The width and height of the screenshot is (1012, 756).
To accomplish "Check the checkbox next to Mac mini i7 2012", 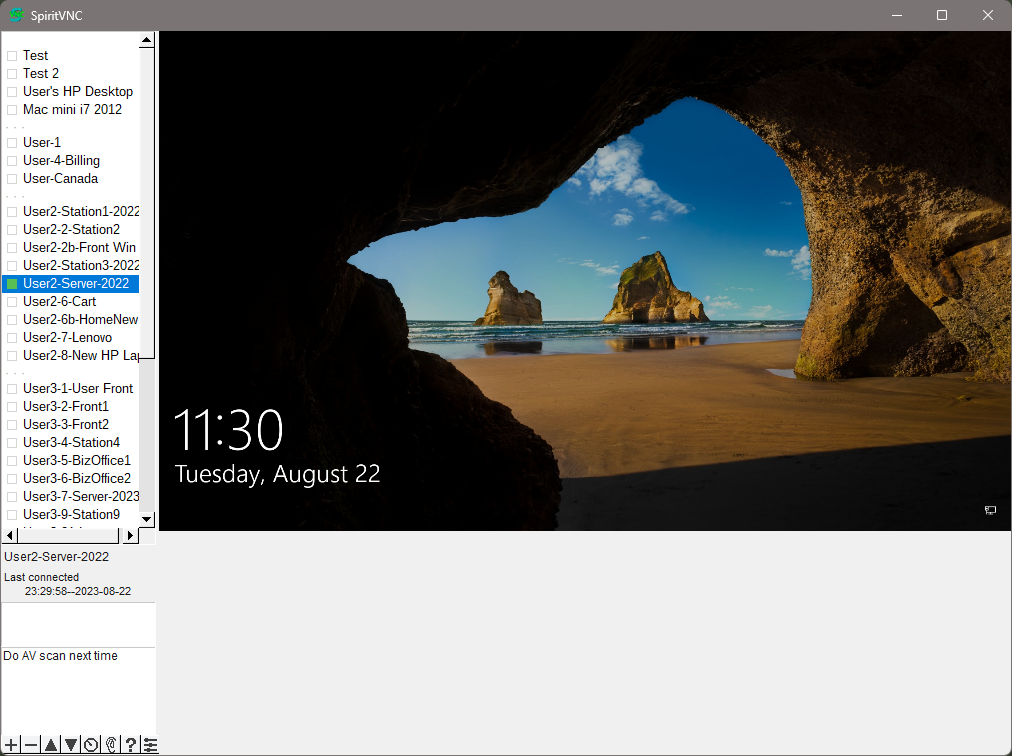I will pyautogui.click(x=11, y=109).
